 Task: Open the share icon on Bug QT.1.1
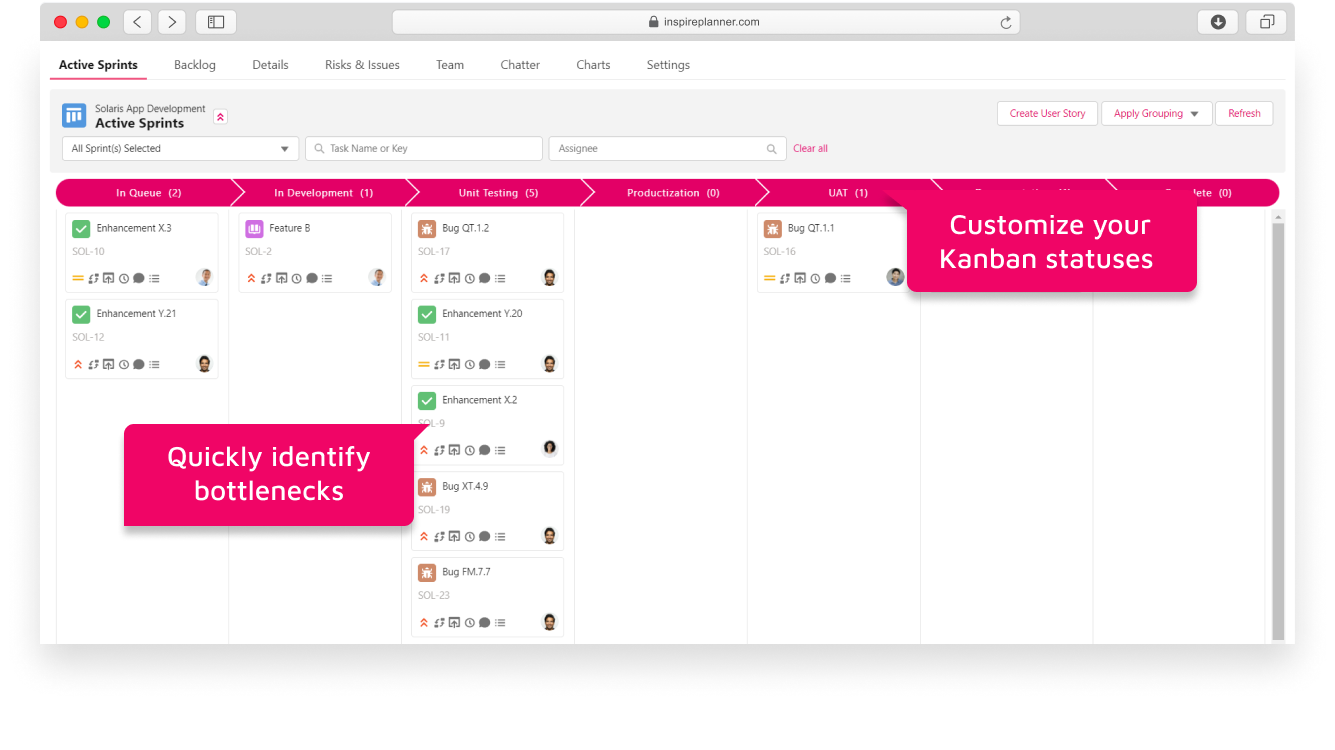pyautogui.click(x=800, y=278)
